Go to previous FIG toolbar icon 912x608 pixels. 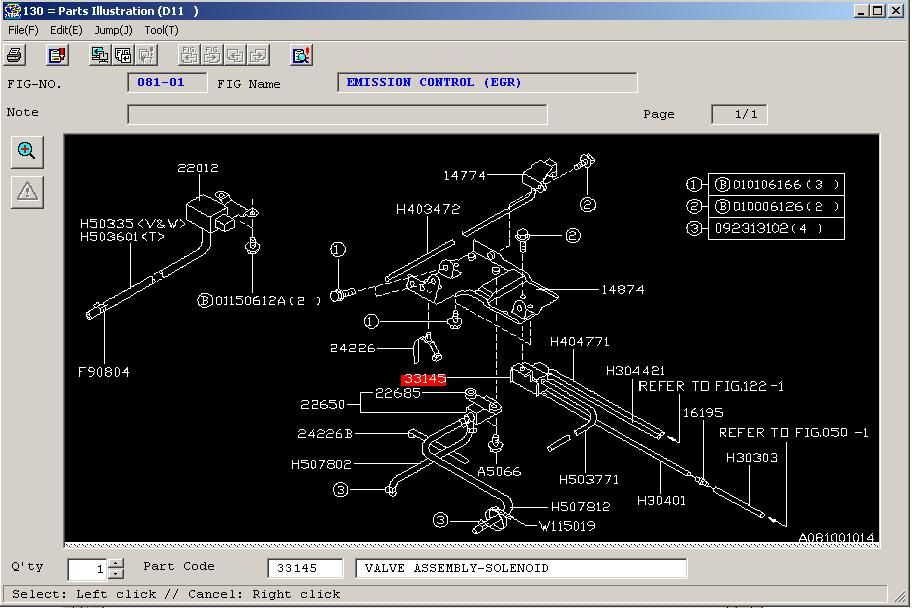(x=188, y=55)
